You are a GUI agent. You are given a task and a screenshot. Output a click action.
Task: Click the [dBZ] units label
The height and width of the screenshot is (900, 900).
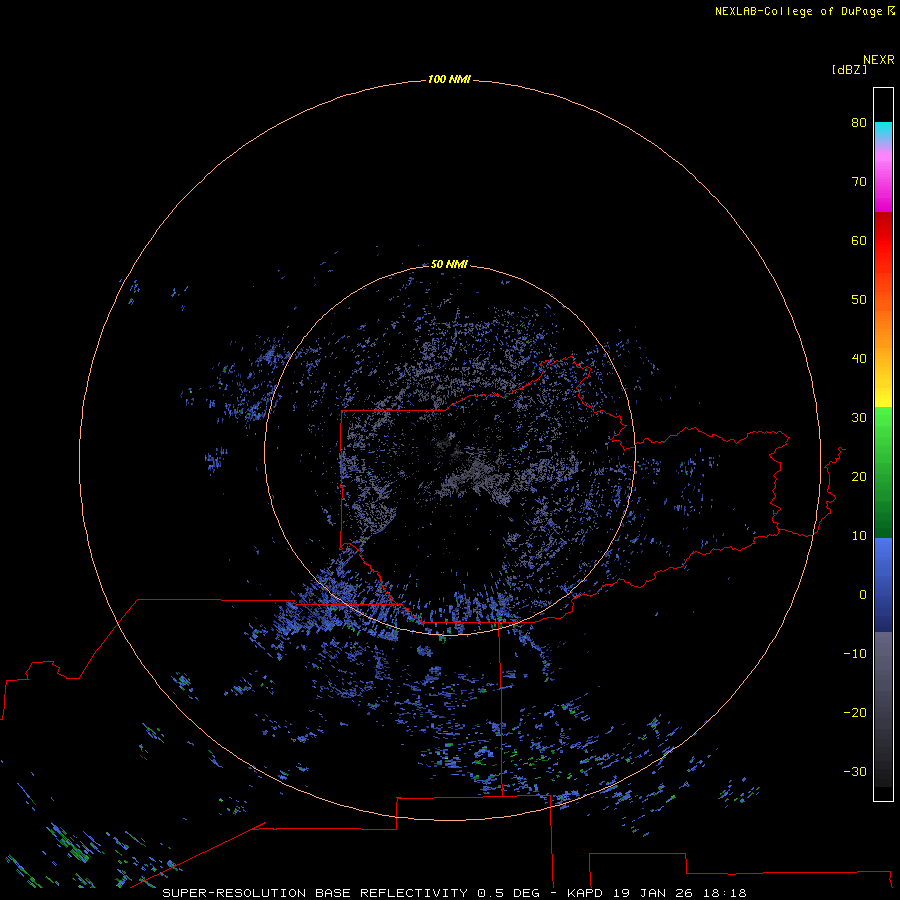pyautogui.click(x=849, y=70)
